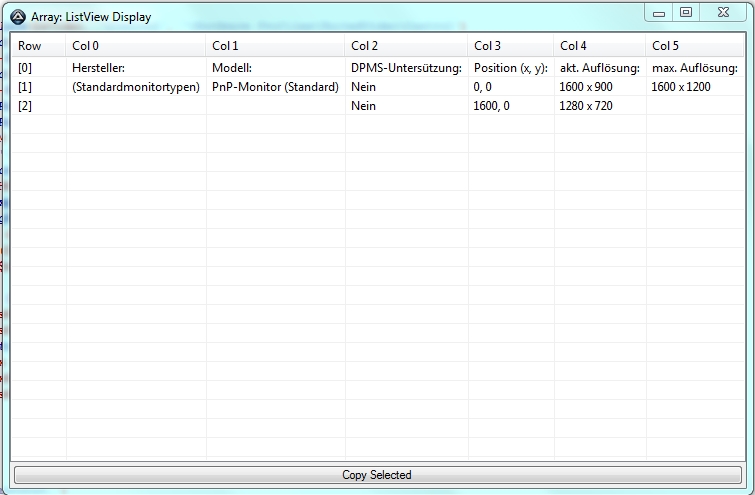Minimize the ListView Display window
The width and height of the screenshot is (755, 495).
click(x=658, y=13)
